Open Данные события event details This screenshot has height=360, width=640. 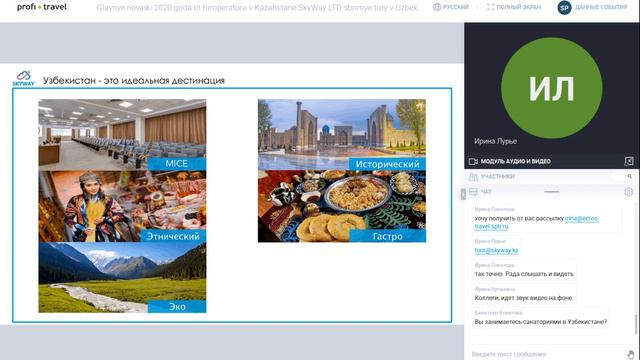[x=601, y=7]
